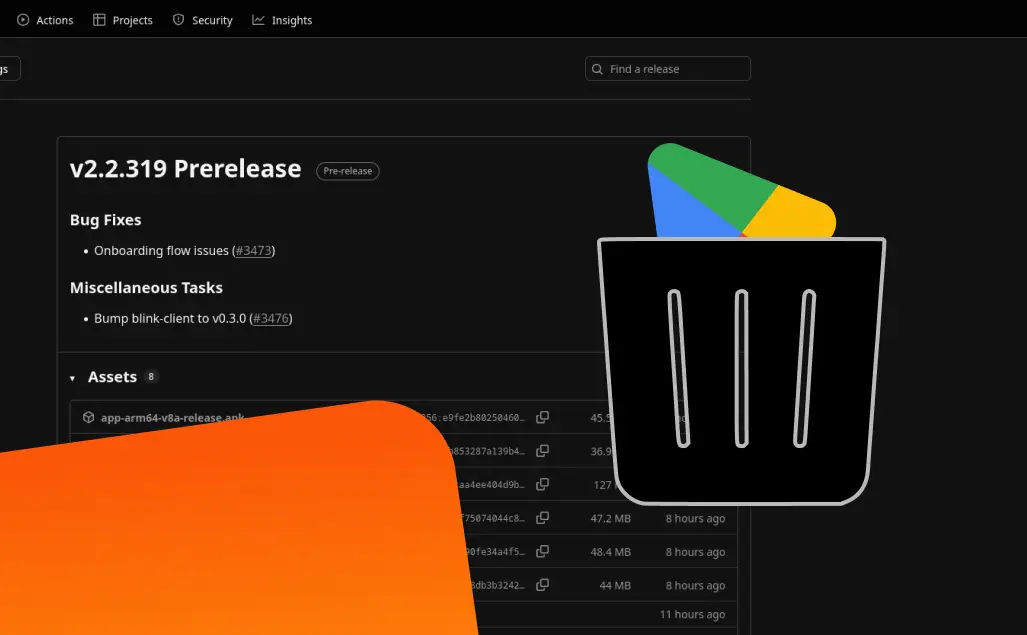Copy hash ending aa4ee404d9b
Screen dimensions: 1027x635
(542, 484)
